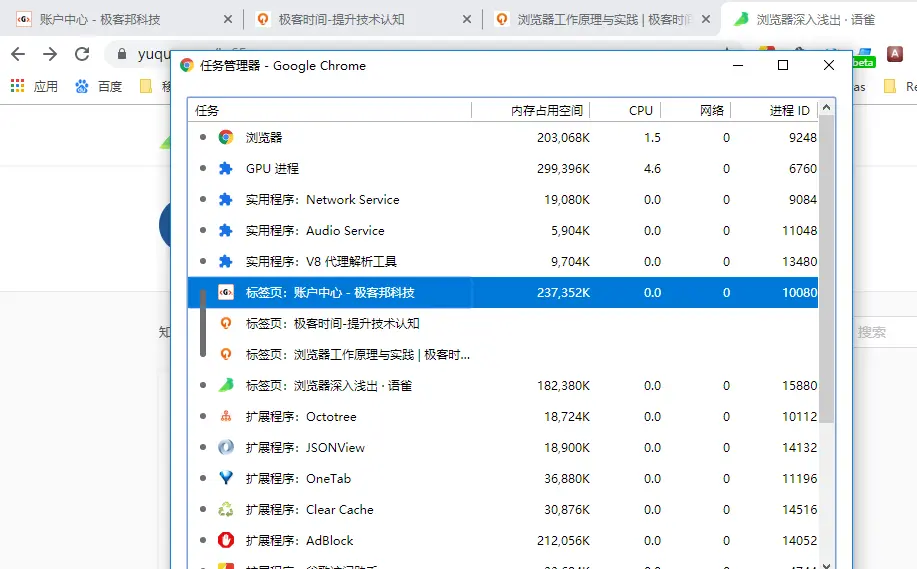Viewport: 917px width, 569px height.
Task: Click the Chrome logo in Task Manager title bar
Action: (187, 65)
